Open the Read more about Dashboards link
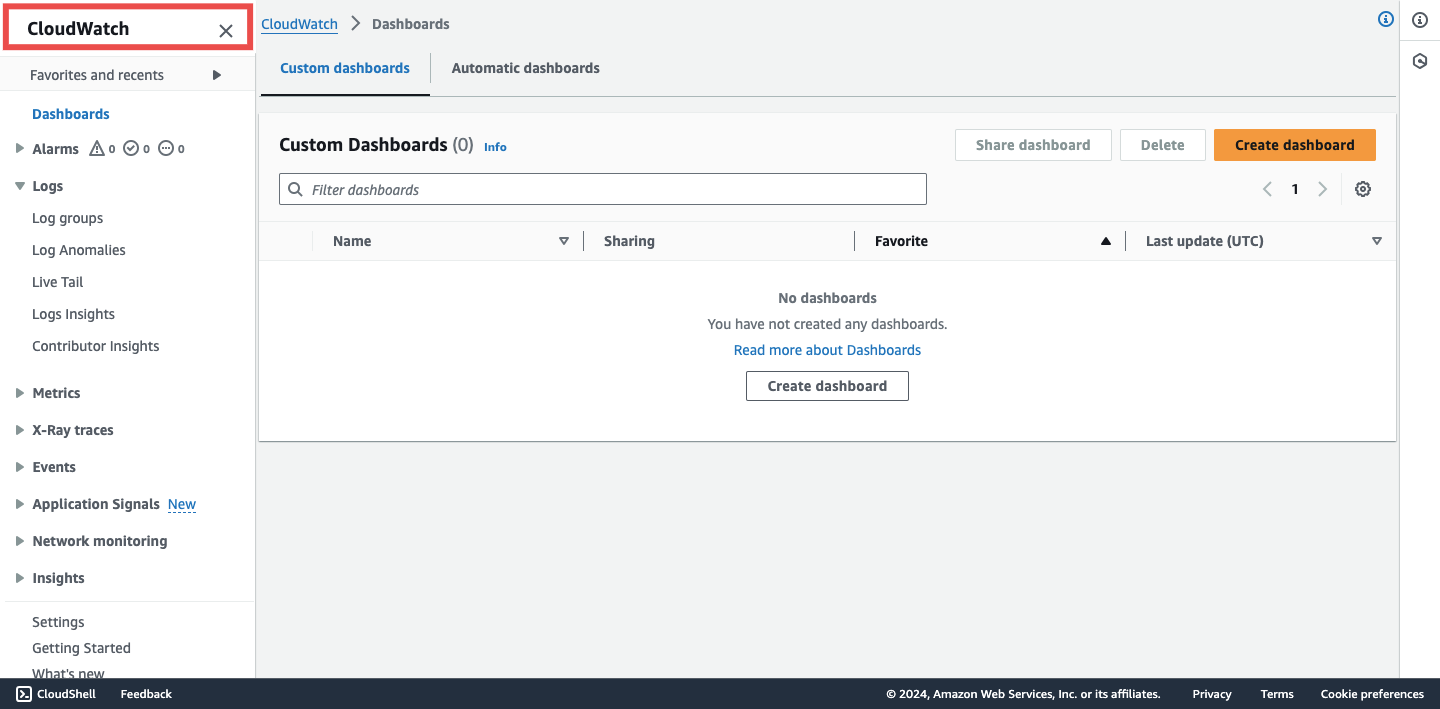The width and height of the screenshot is (1440, 709). pyautogui.click(x=827, y=349)
